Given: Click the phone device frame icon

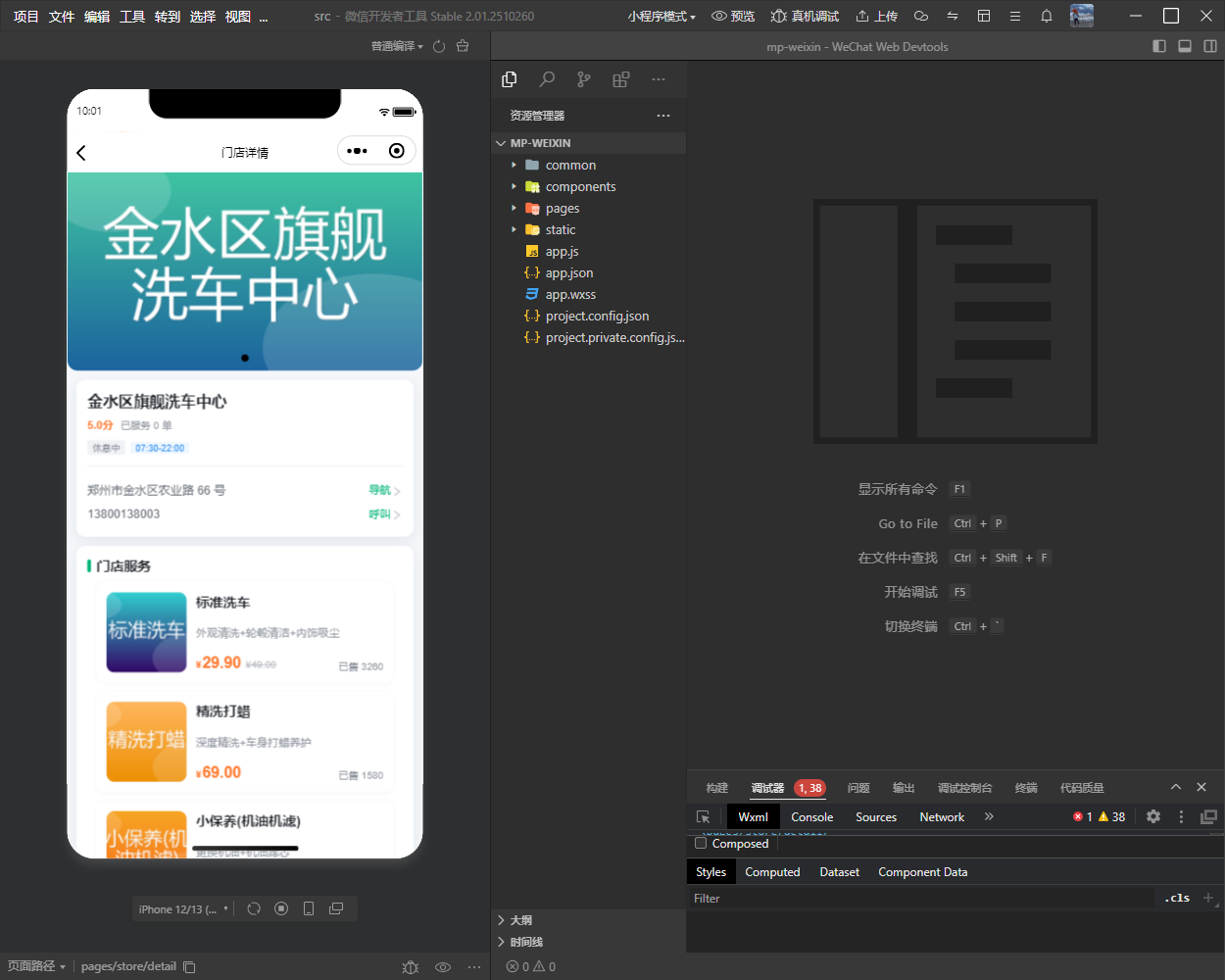Looking at the screenshot, I should coord(309,908).
